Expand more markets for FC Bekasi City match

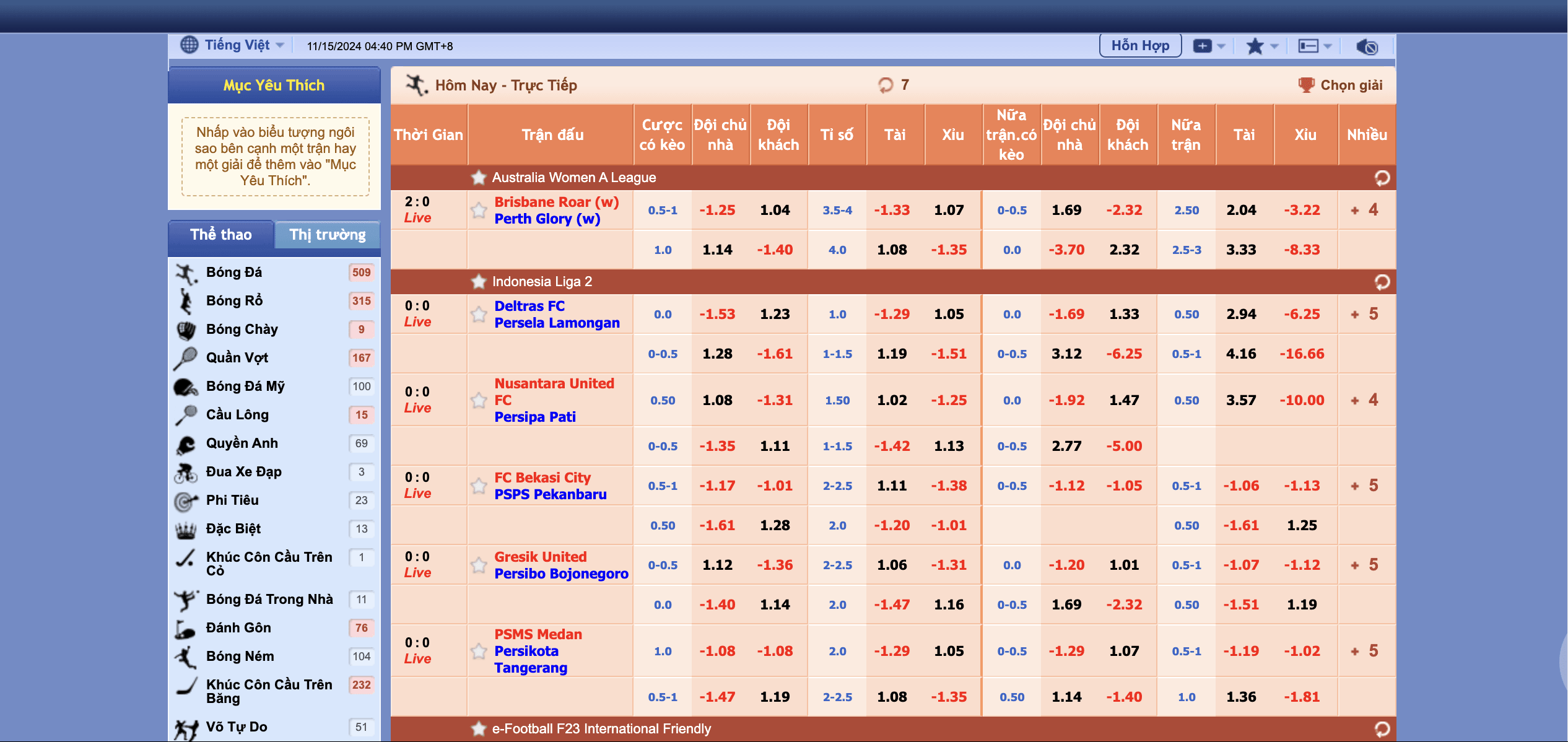pos(1365,486)
